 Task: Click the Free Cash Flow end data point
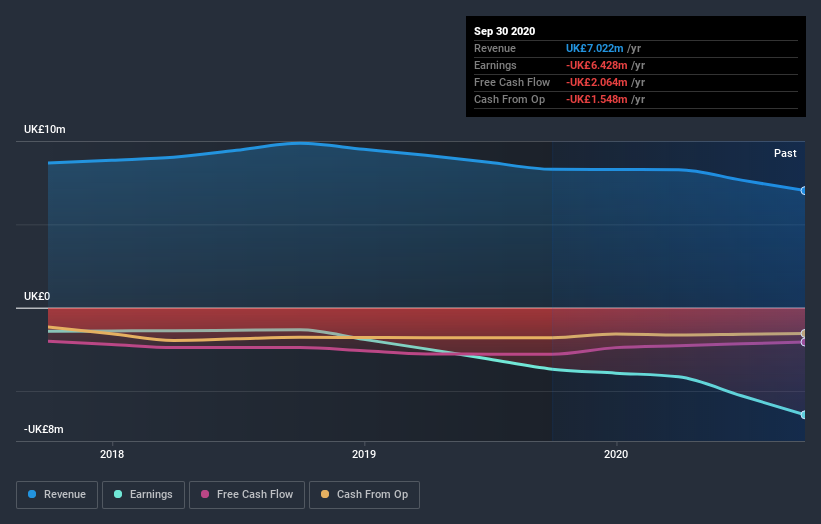(x=804, y=342)
